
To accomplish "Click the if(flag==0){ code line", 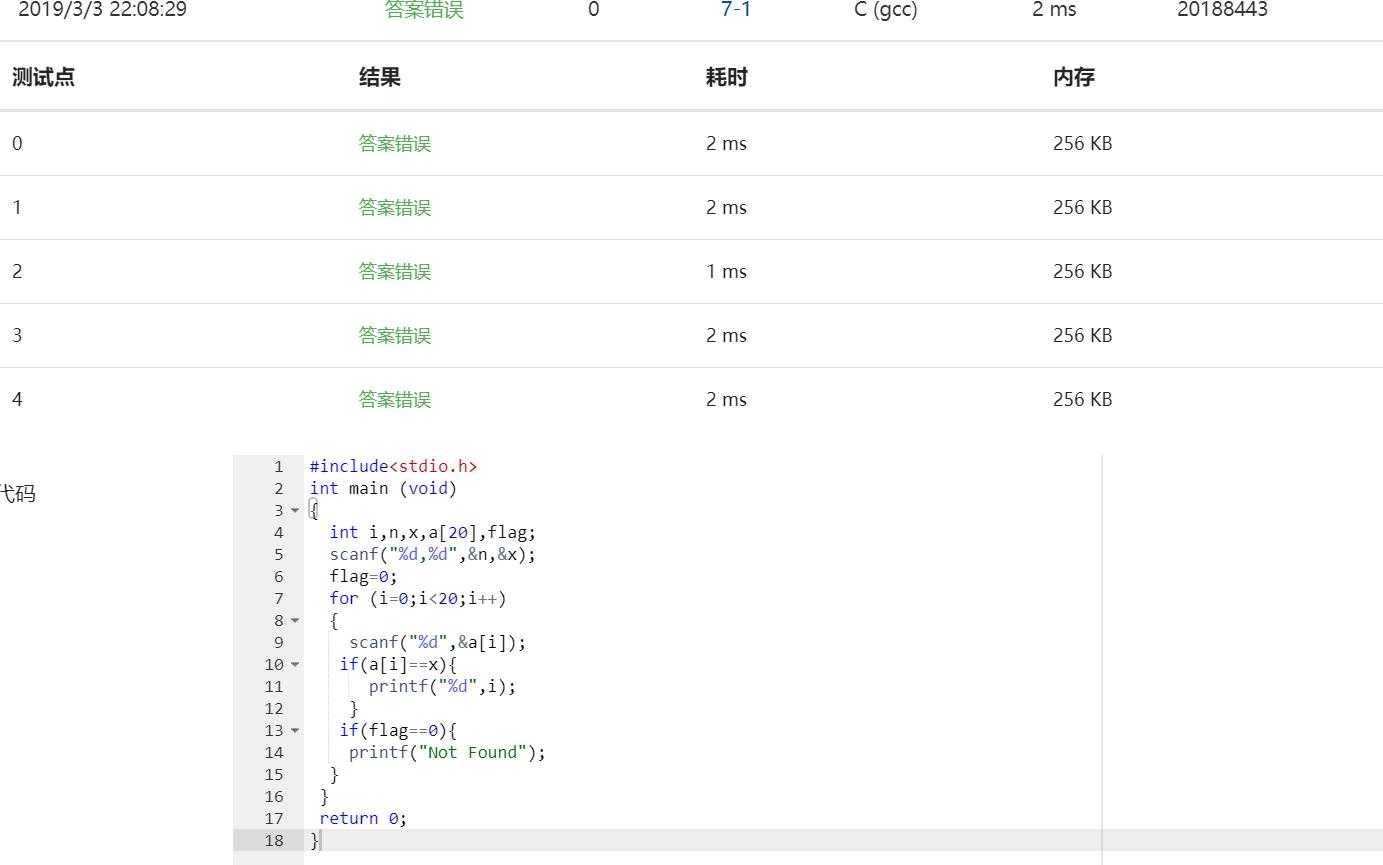I will click(x=398, y=730).
